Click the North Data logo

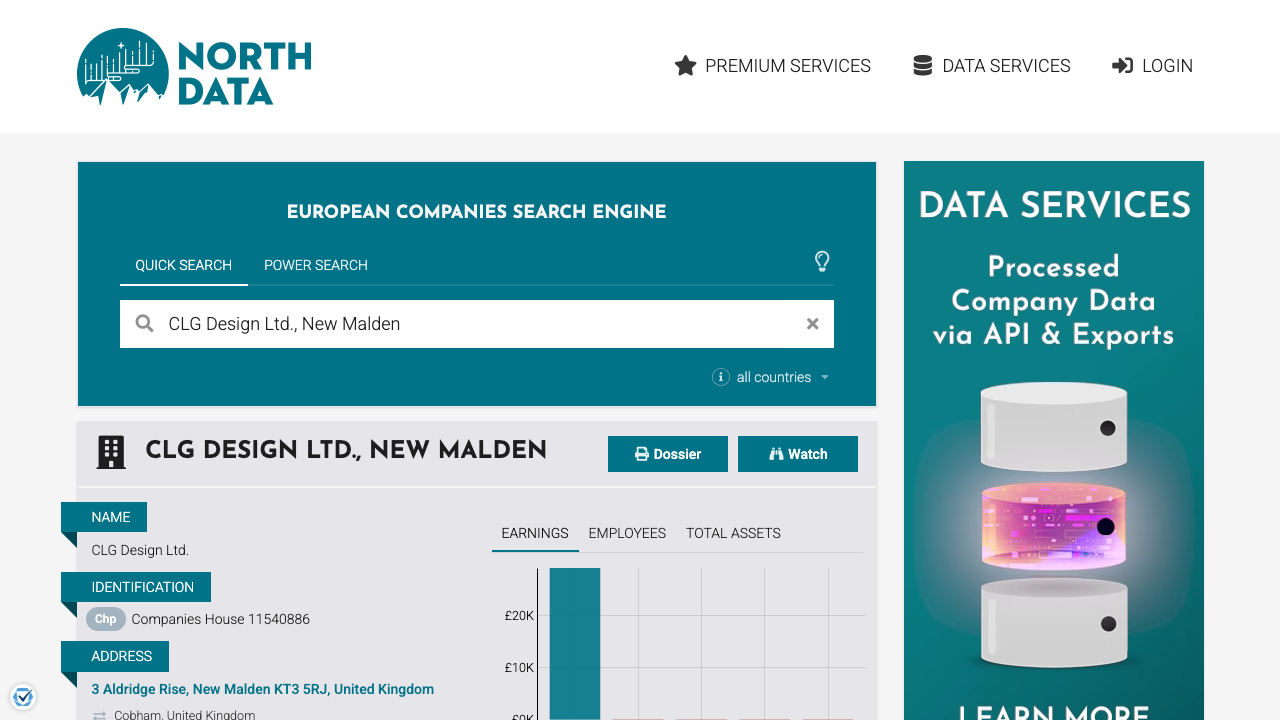tap(194, 67)
